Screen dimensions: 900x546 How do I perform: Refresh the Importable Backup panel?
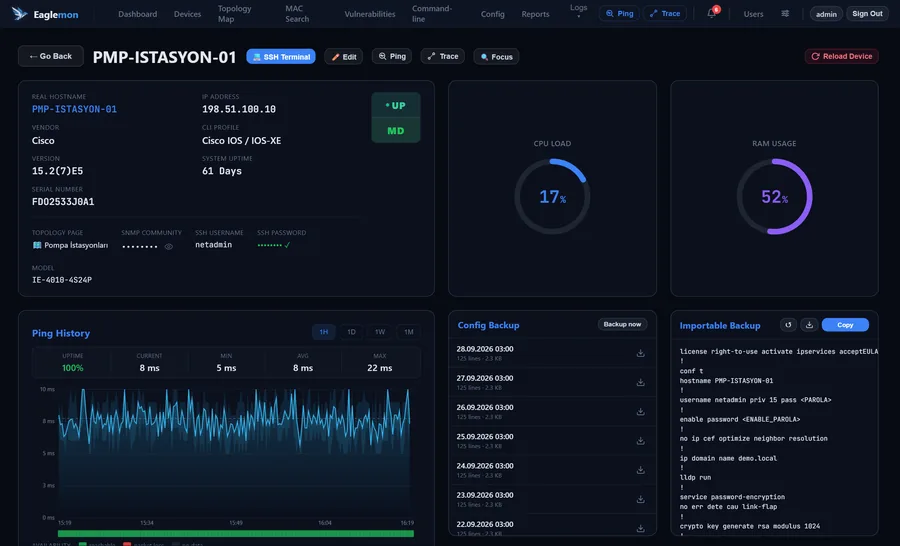[788, 325]
